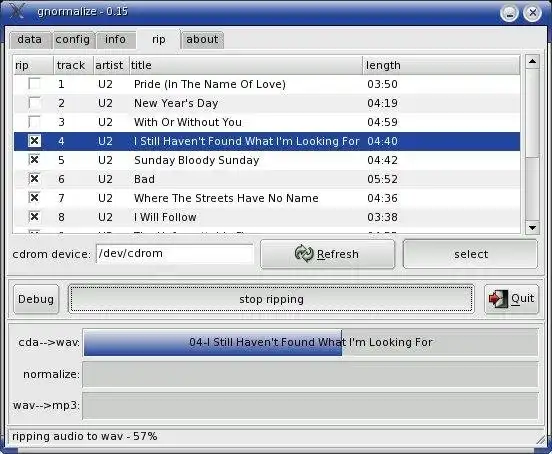Click the 'gnormalize - 0.15' window title

click(83, 11)
